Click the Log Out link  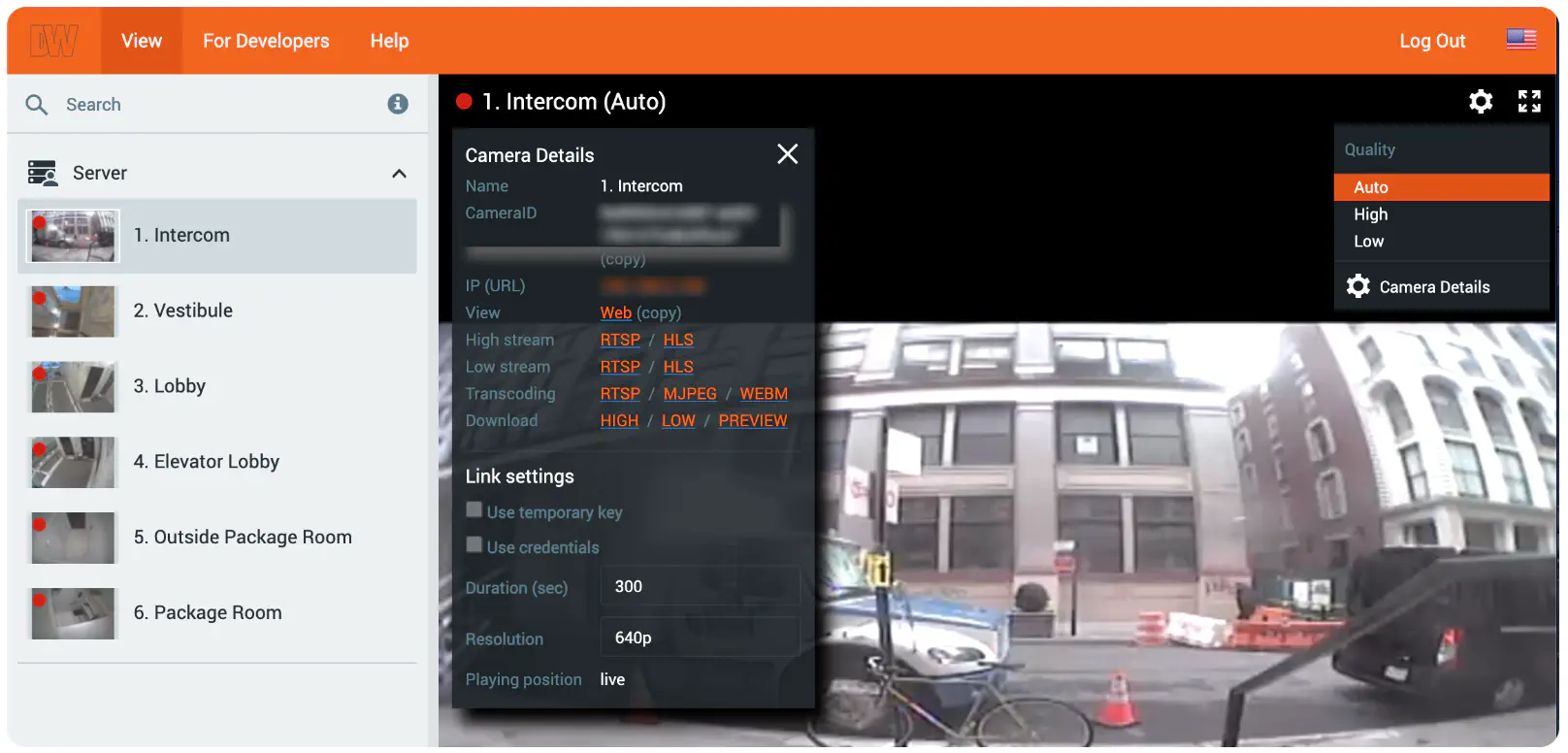[1432, 41]
